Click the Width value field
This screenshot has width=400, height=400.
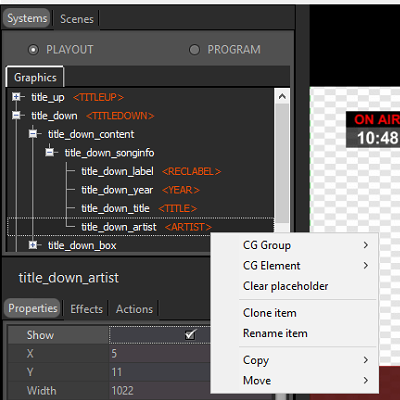coord(159,391)
